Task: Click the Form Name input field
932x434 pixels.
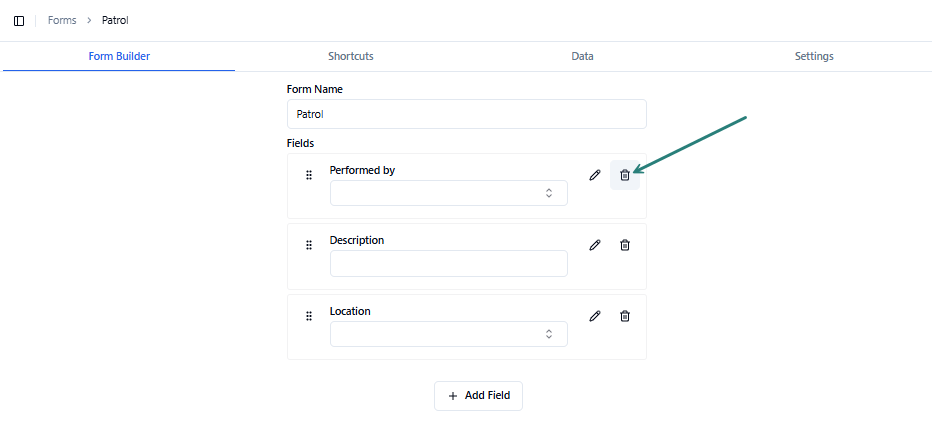Action: (x=466, y=114)
